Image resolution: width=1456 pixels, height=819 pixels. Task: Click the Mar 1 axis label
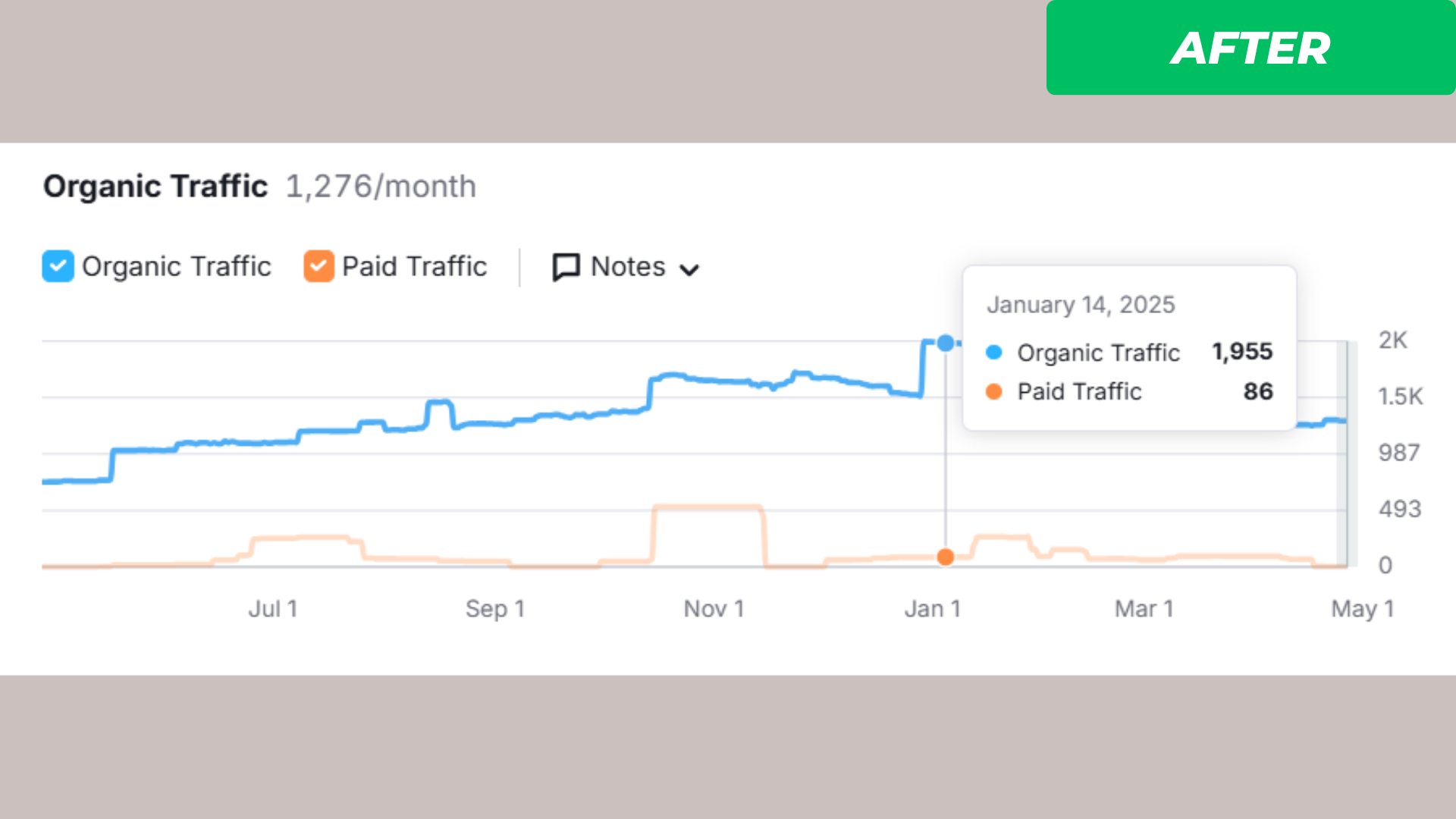(x=1144, y=609)
